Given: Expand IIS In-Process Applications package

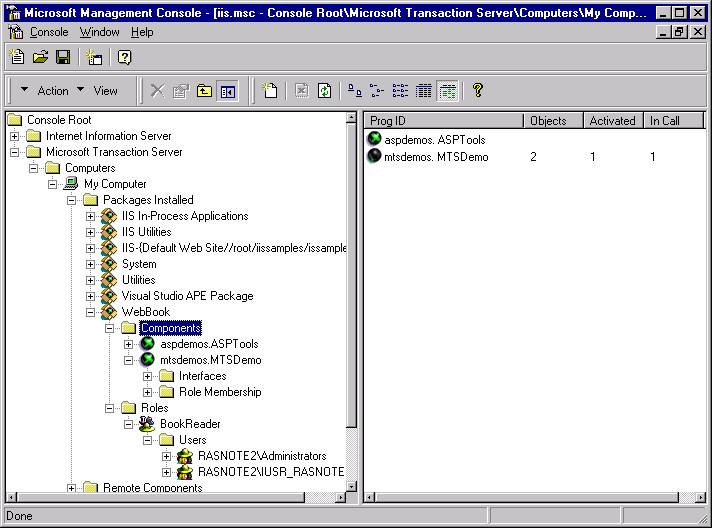Looking at the screenshot, I should tap(90, 216).
